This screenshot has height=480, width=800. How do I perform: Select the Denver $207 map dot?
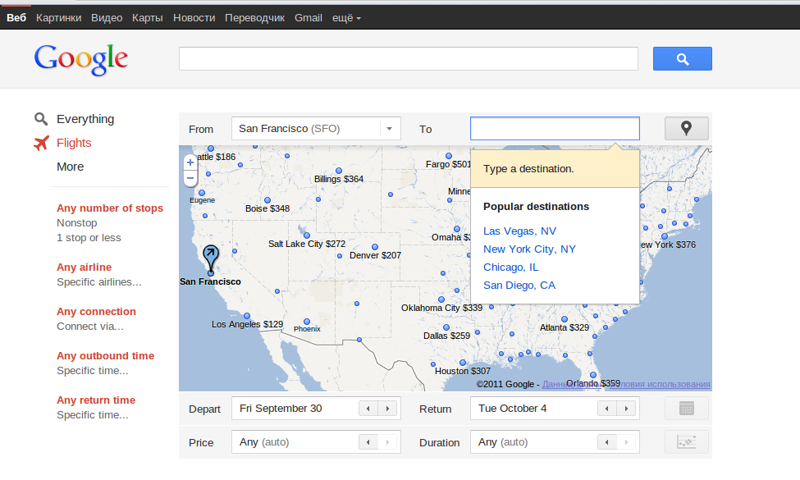tap(375, 247)
